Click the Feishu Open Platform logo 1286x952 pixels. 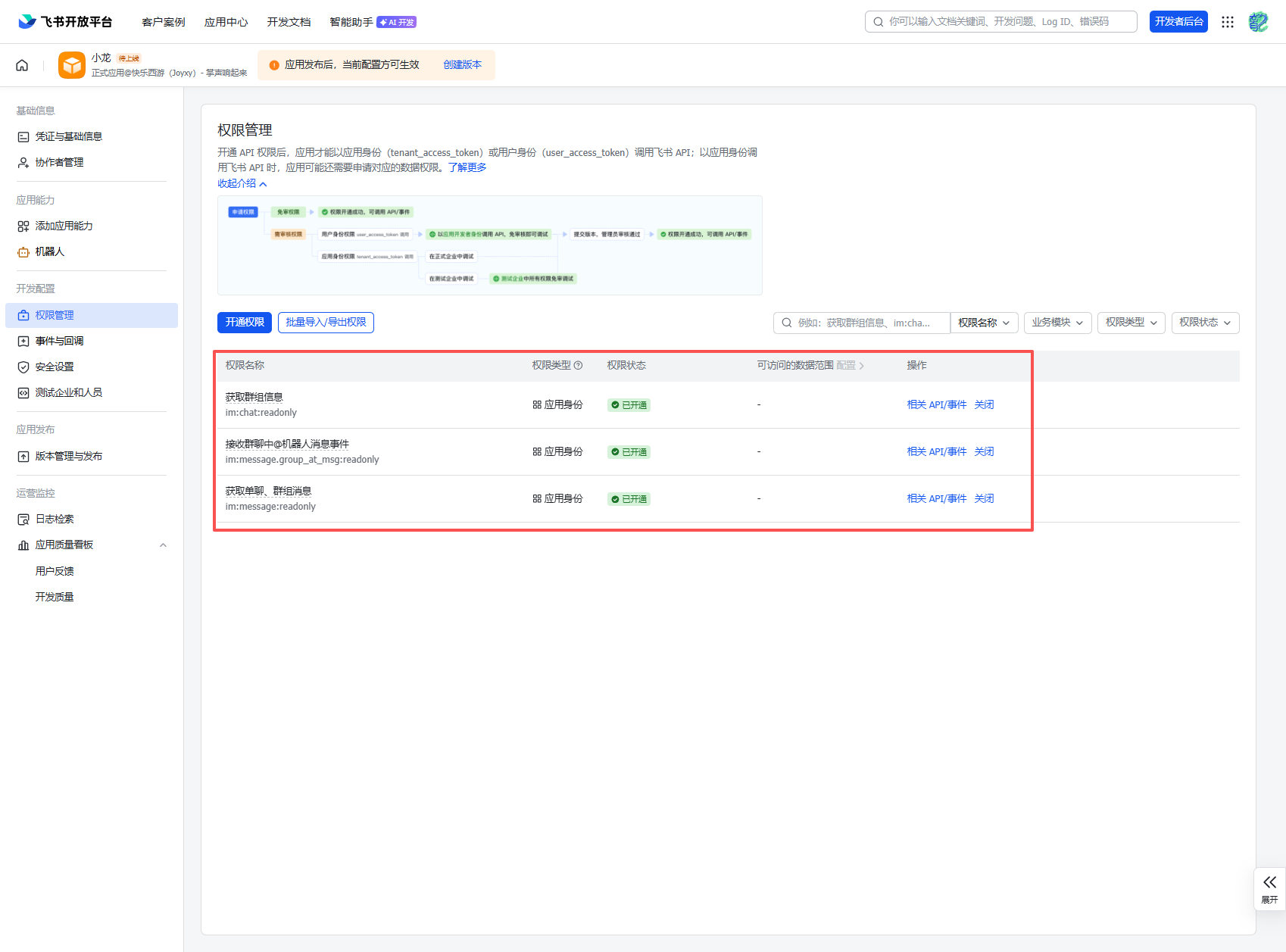(x=65, y=22)
